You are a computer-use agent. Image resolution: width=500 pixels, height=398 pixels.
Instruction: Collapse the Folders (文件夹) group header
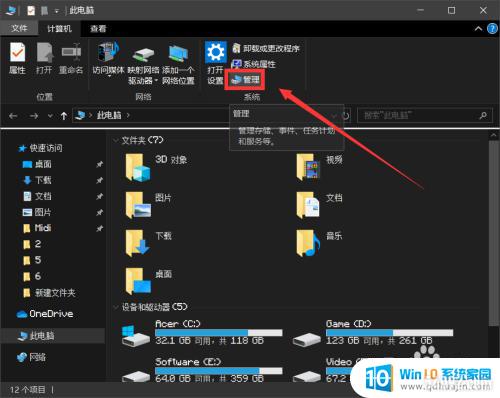click(116, 140)
